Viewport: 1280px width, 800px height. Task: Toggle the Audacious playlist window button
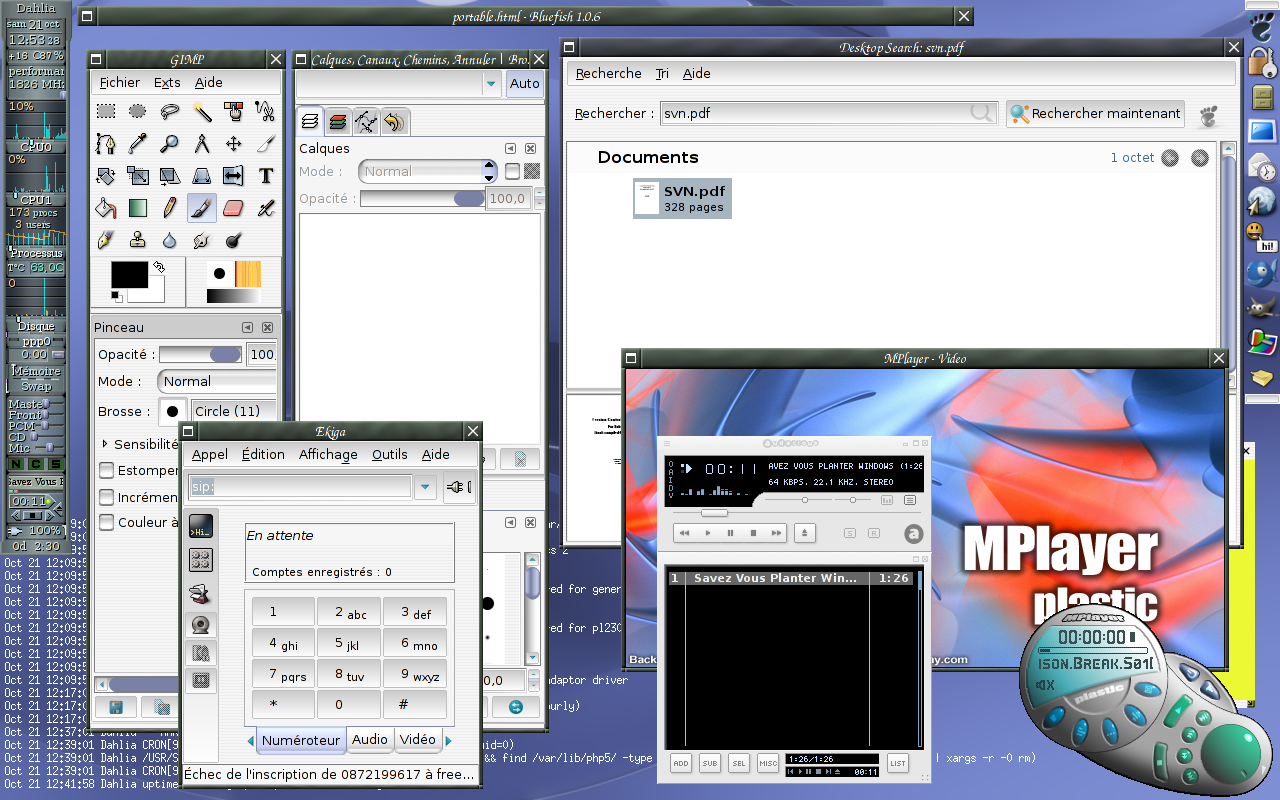(910, 500)
